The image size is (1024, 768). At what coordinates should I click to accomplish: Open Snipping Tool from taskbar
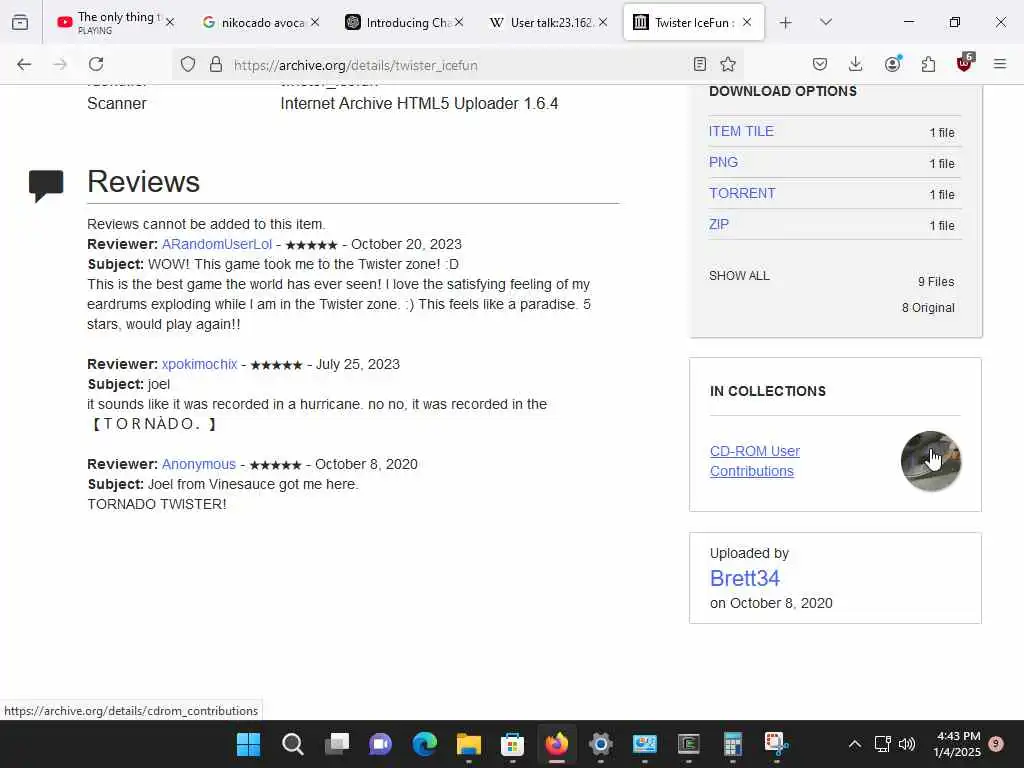tap(776, 744)
